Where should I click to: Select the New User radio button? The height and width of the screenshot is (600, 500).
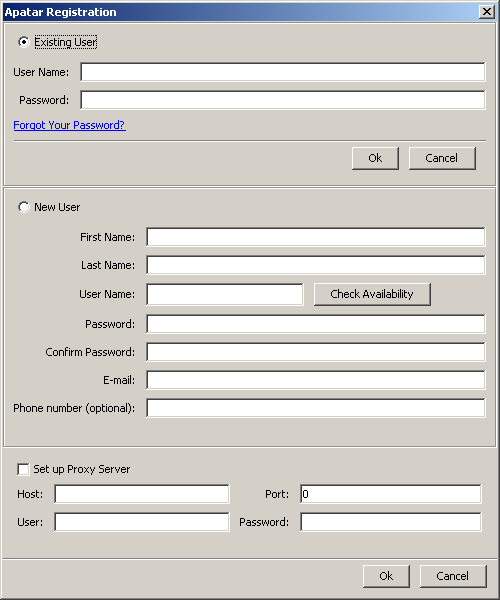pos(24,207)
